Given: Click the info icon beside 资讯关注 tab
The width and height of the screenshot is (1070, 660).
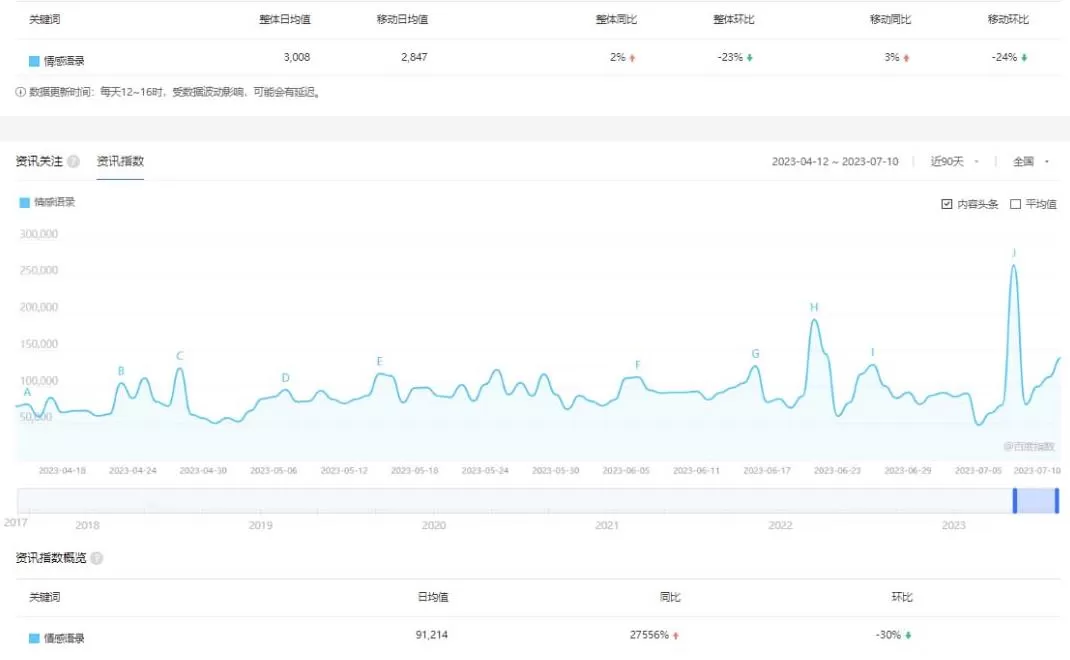Looking at the screenshot, I should 72,161.
